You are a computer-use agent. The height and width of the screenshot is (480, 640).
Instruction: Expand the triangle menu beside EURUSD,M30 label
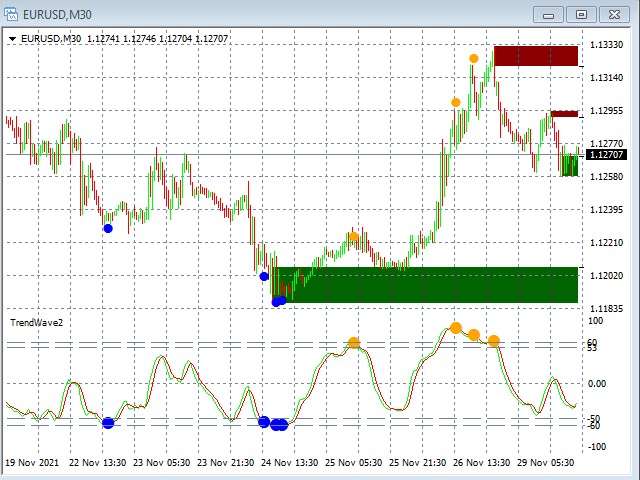pyautogui.click(x=12, y=39)
